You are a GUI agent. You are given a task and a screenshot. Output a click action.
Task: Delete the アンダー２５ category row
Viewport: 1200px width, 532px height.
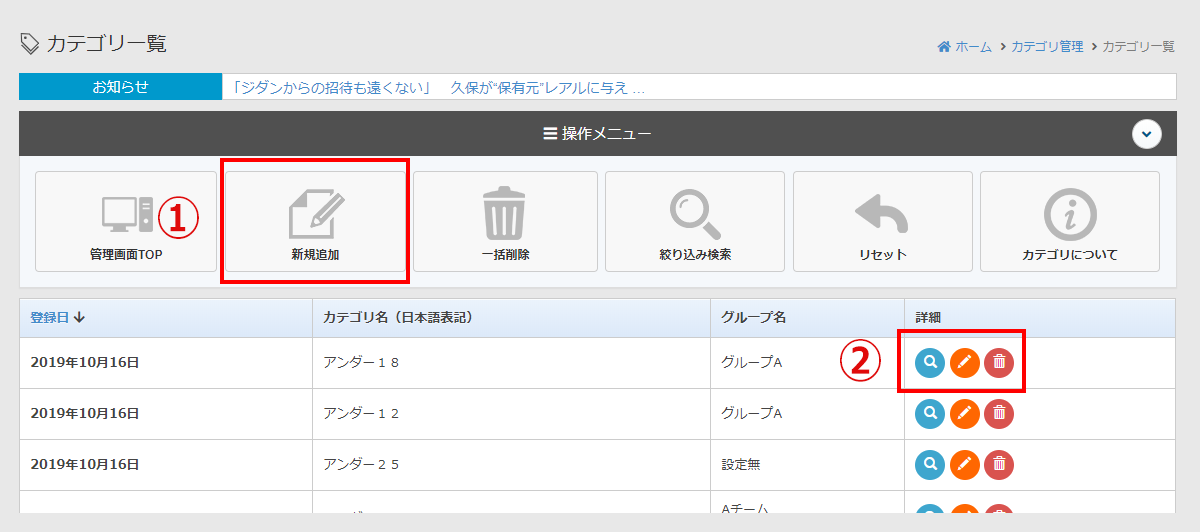coord(999,464)
